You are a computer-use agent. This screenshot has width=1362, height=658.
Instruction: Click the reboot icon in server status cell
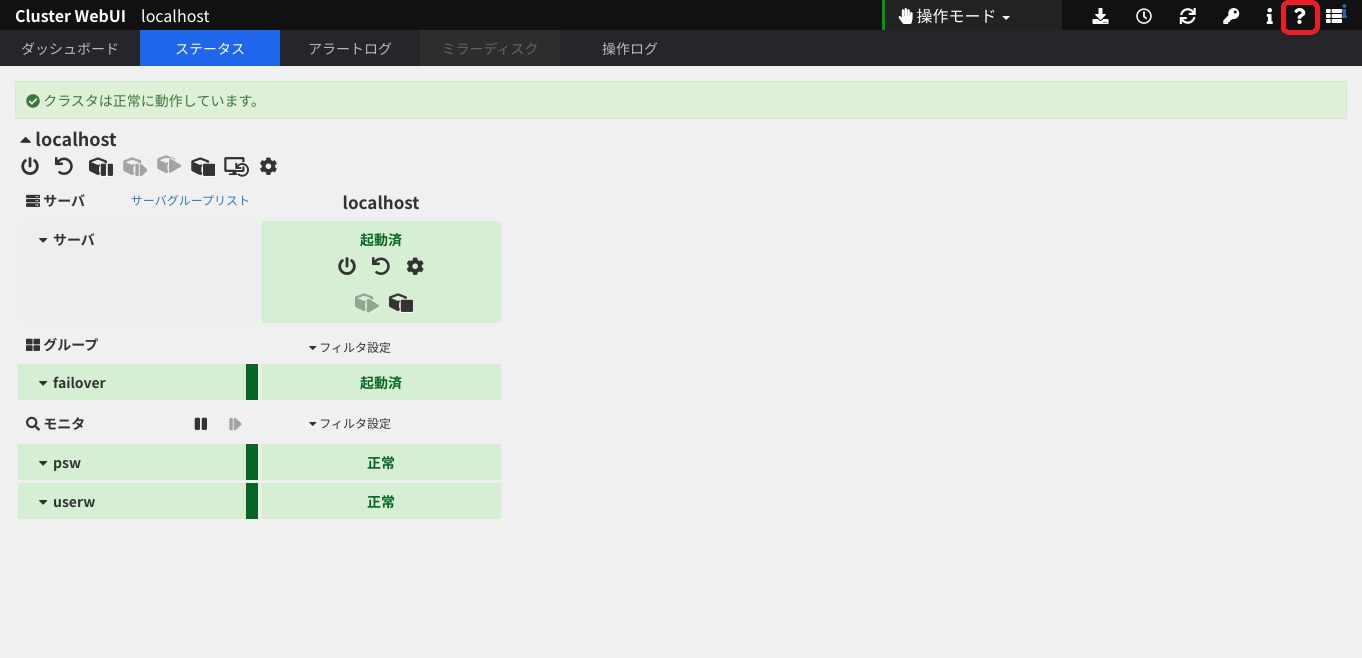coord(381,266)
